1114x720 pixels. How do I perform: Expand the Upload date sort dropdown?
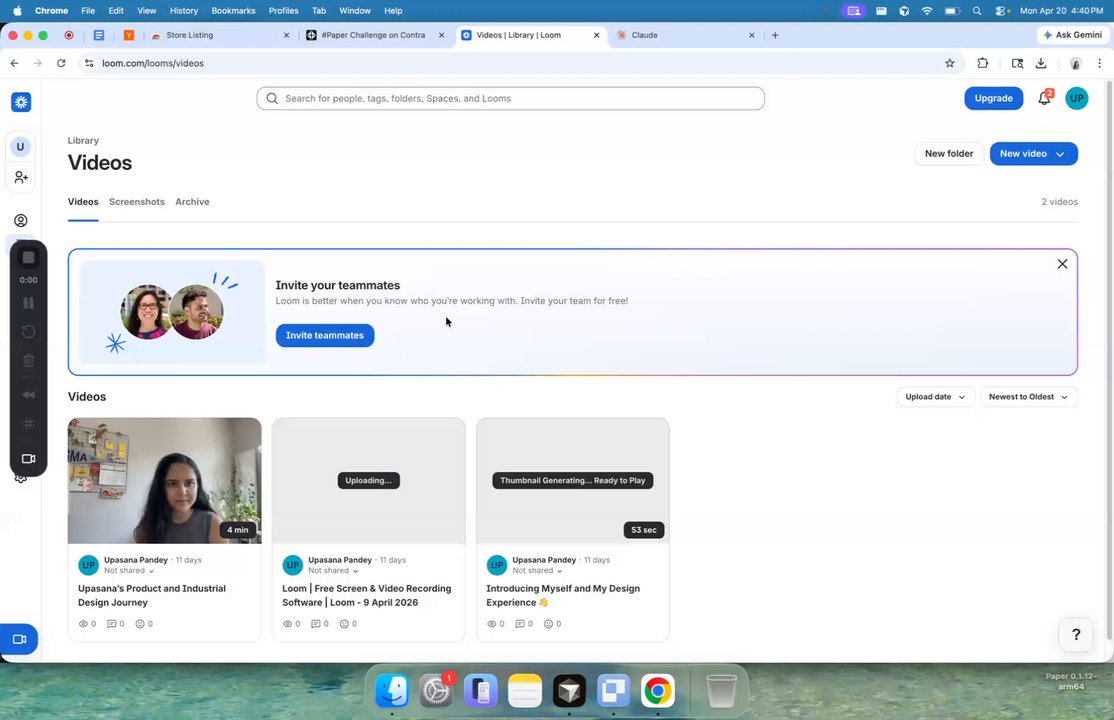935,397
